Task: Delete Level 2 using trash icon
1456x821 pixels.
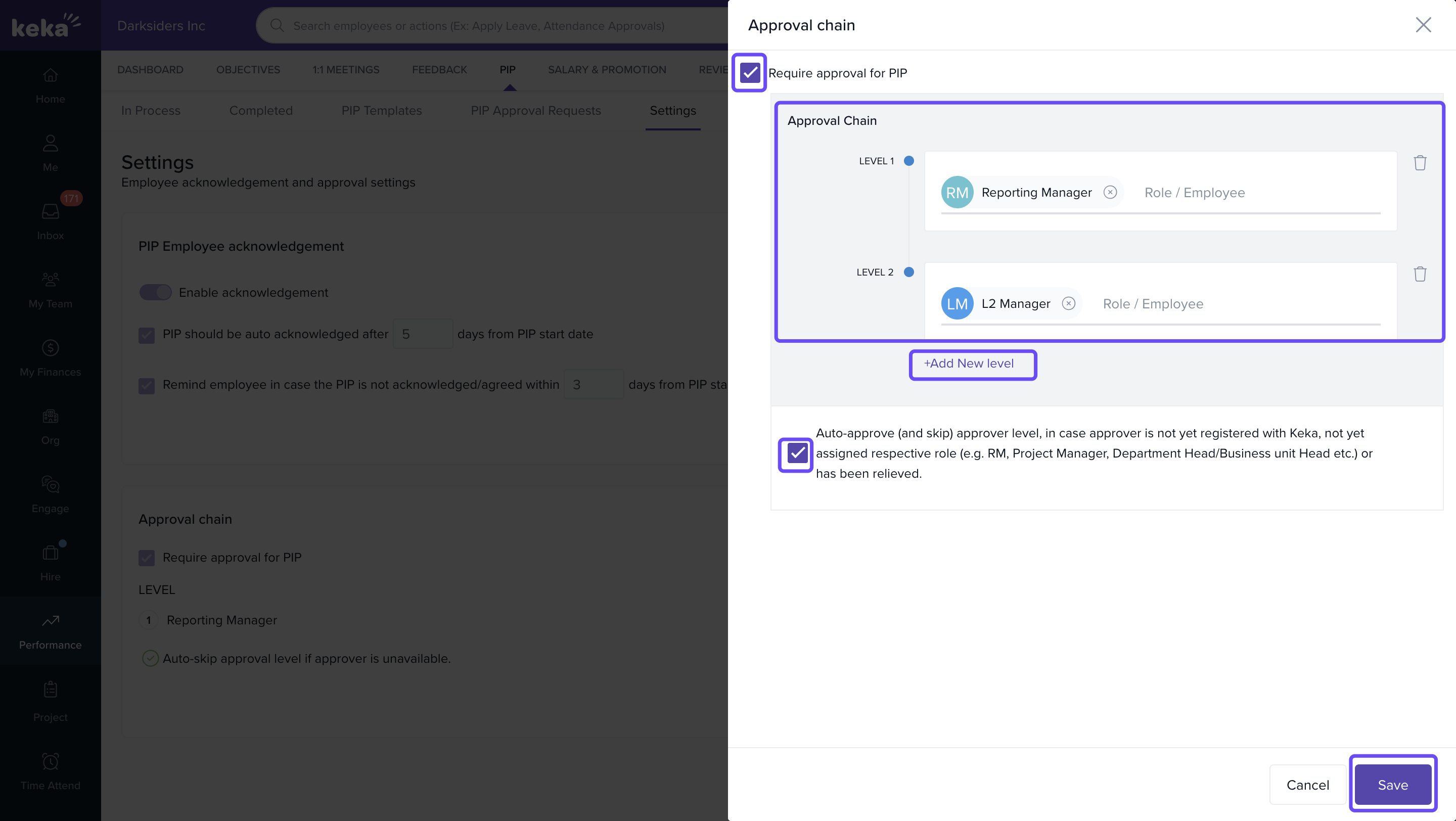Action: coord(1419,274)
